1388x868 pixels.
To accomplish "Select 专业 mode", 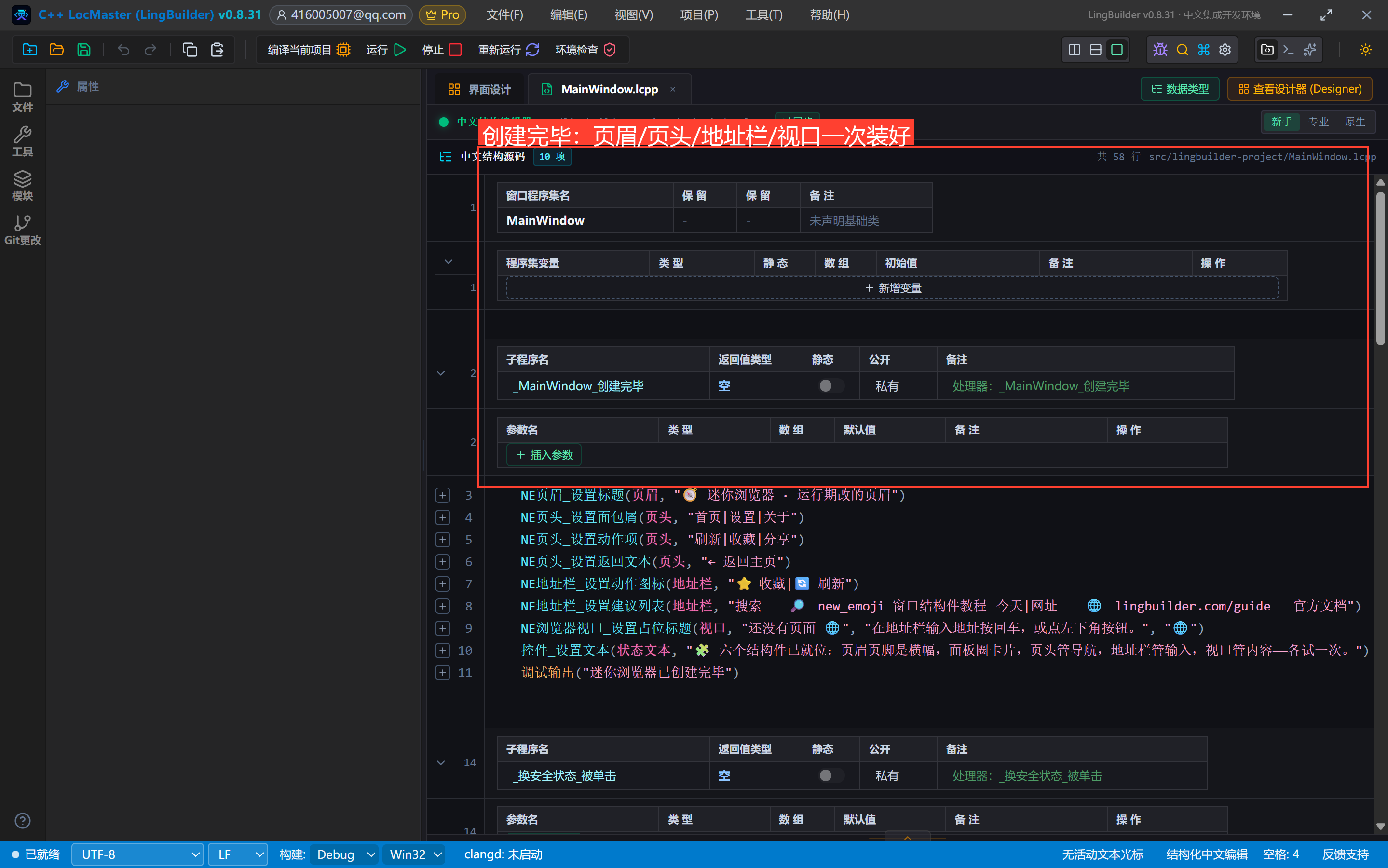I will point(1318,122).
